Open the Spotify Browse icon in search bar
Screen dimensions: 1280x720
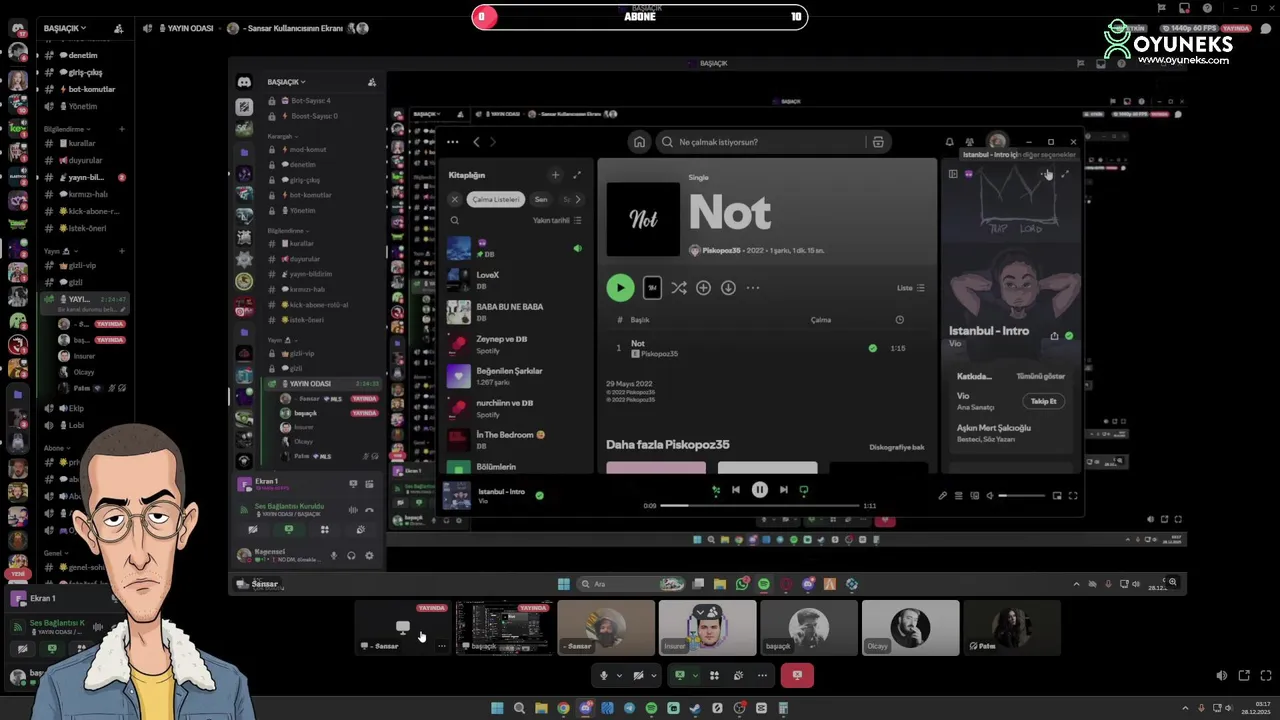(x=878, y=142)
